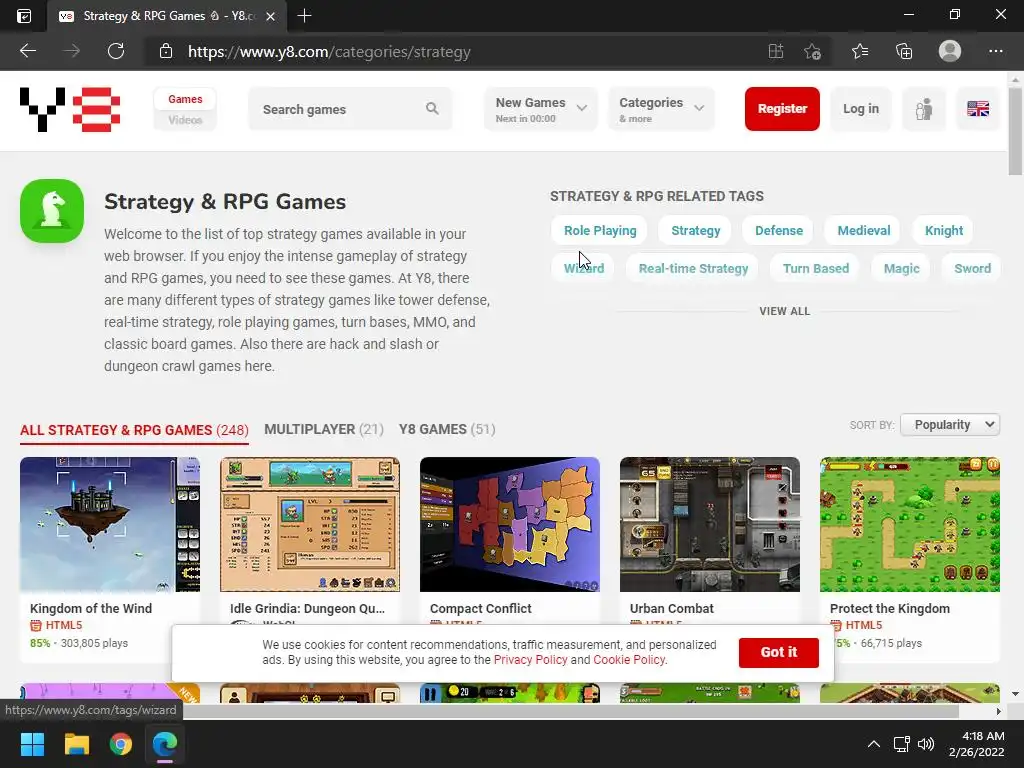Open the Compact Conflict game thumbnail
Image resolution: width=1024 pixels, height=768 pixels.
pos(509,524)
